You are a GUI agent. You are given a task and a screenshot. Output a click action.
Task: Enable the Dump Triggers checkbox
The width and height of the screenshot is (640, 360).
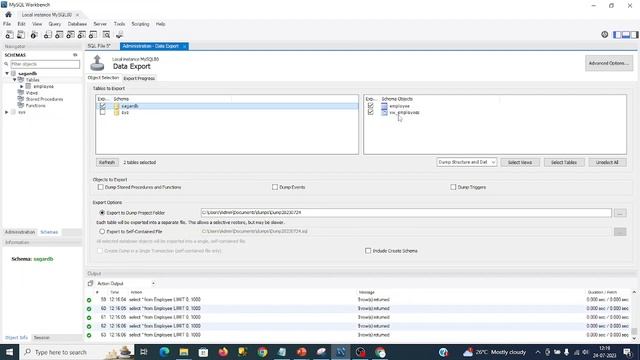coord(453,187)
